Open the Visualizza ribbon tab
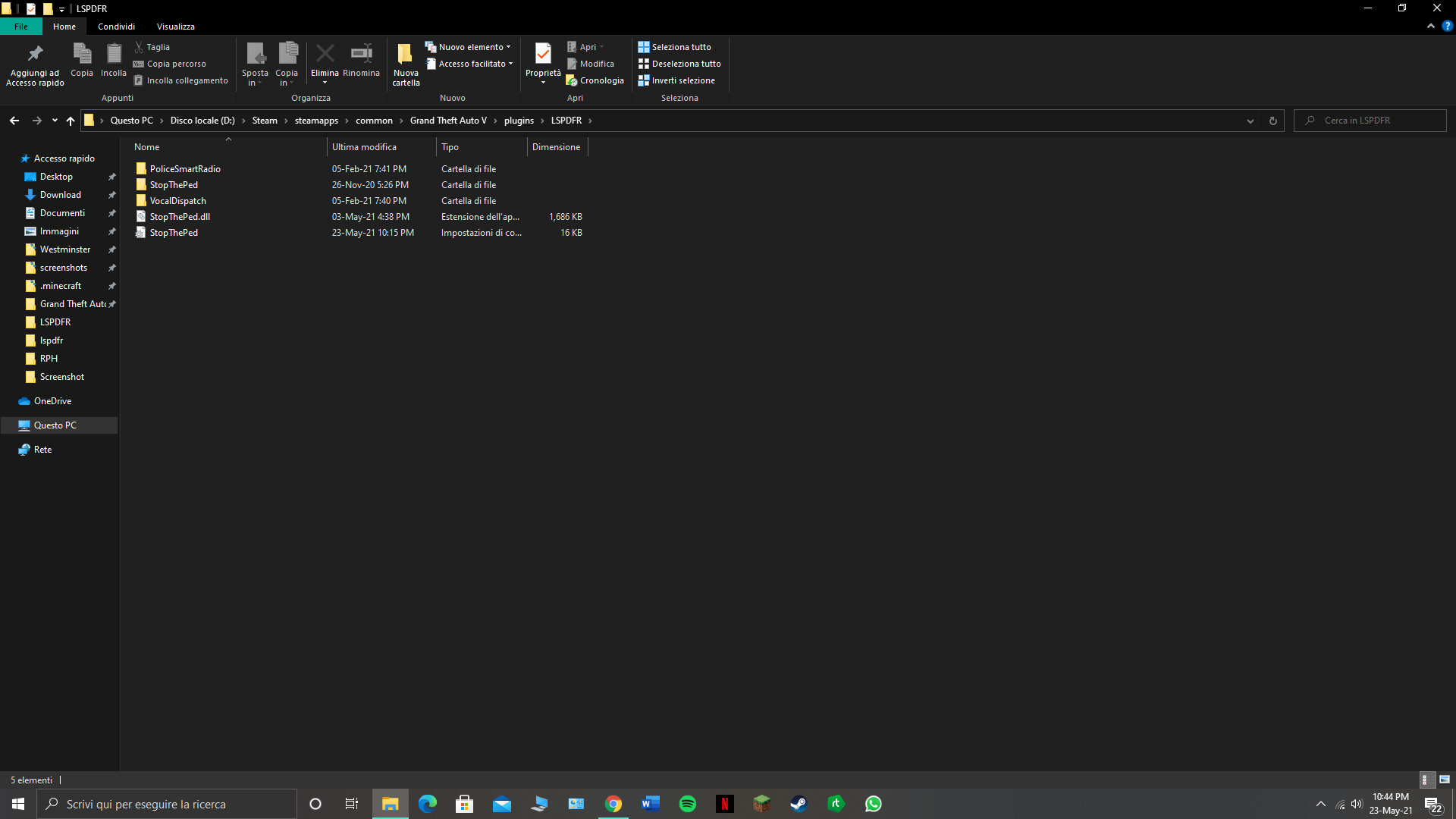The height and width of the screenshot is (819, 1456). 175,27
